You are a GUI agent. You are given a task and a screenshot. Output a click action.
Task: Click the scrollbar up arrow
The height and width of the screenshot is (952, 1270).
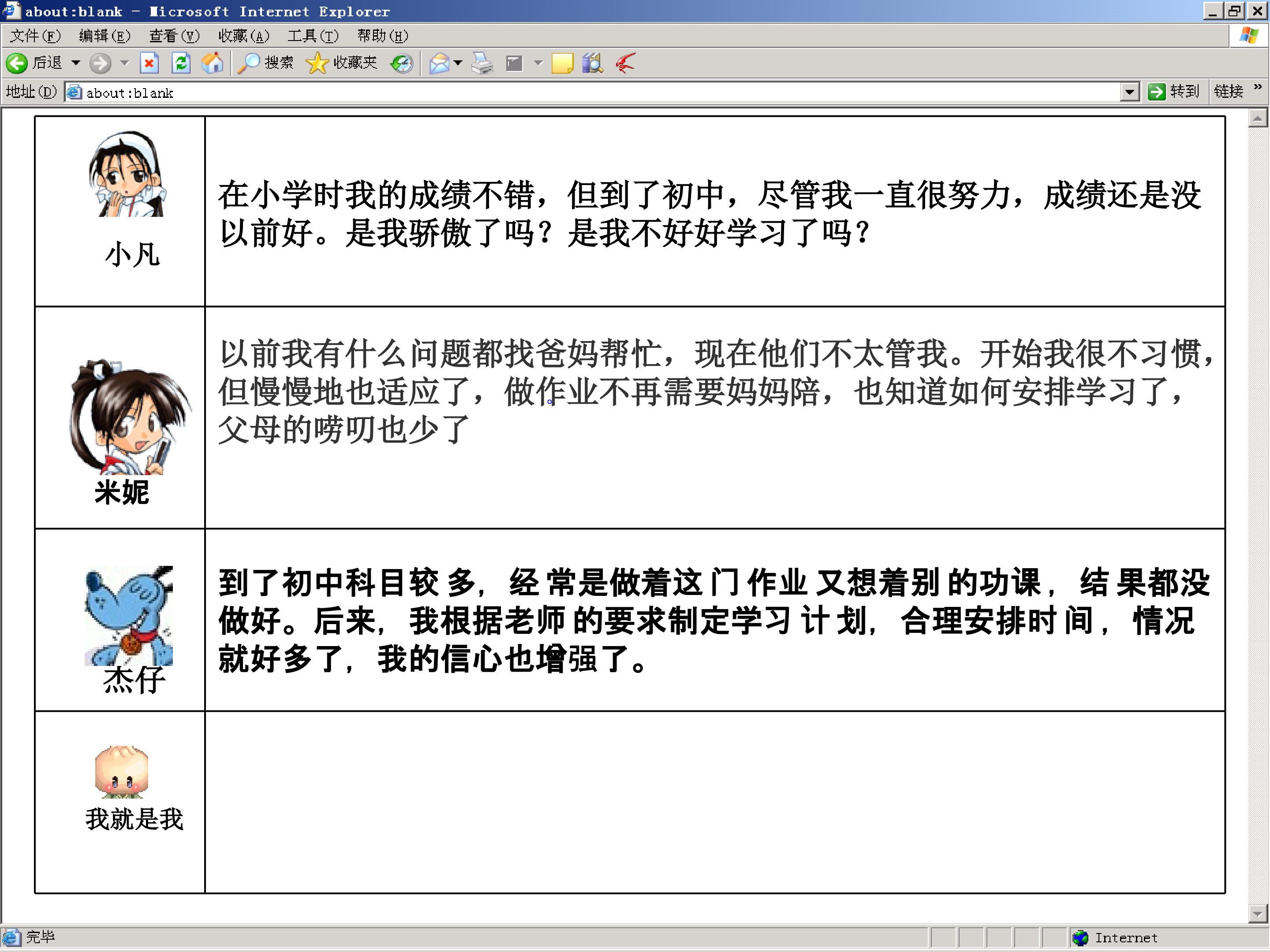1257,119
